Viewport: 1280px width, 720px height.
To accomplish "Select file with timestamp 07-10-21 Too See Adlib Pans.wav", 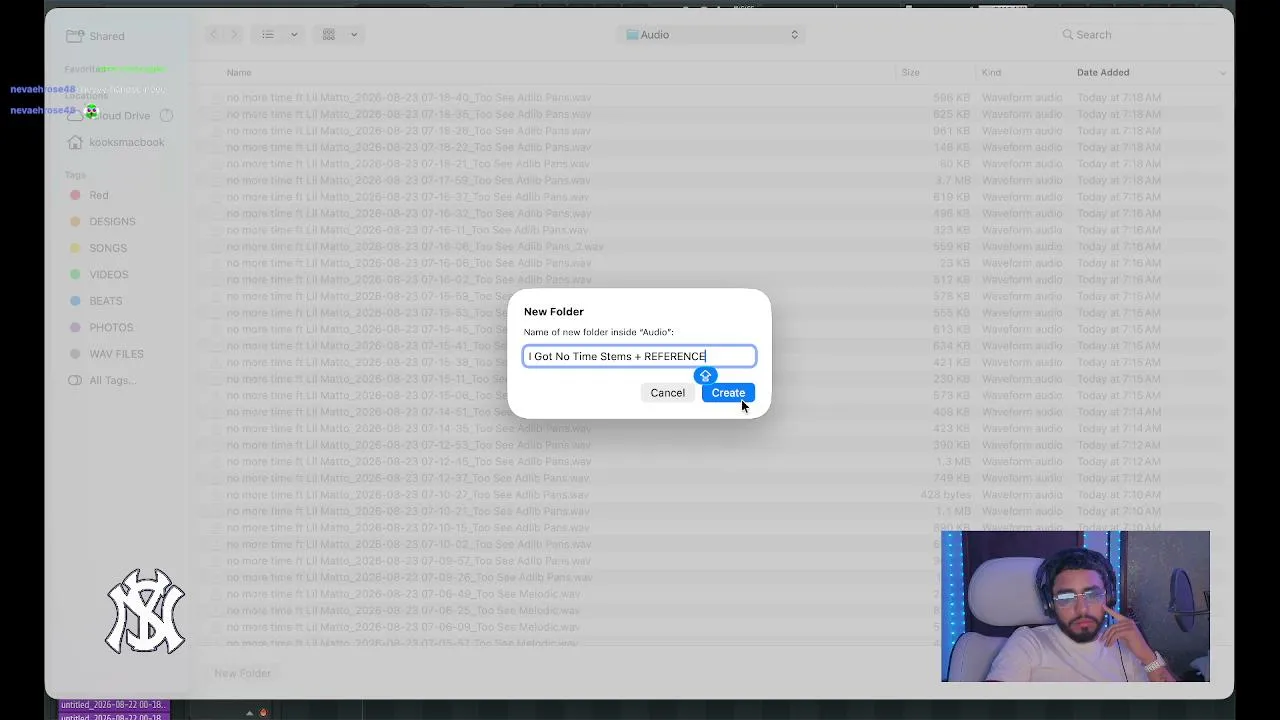I will (408, 511).
